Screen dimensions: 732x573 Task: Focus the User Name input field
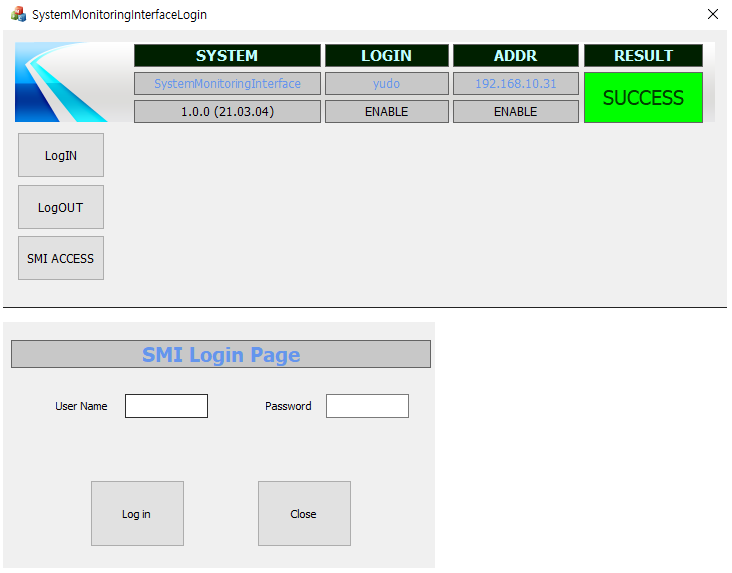(166, 406)
